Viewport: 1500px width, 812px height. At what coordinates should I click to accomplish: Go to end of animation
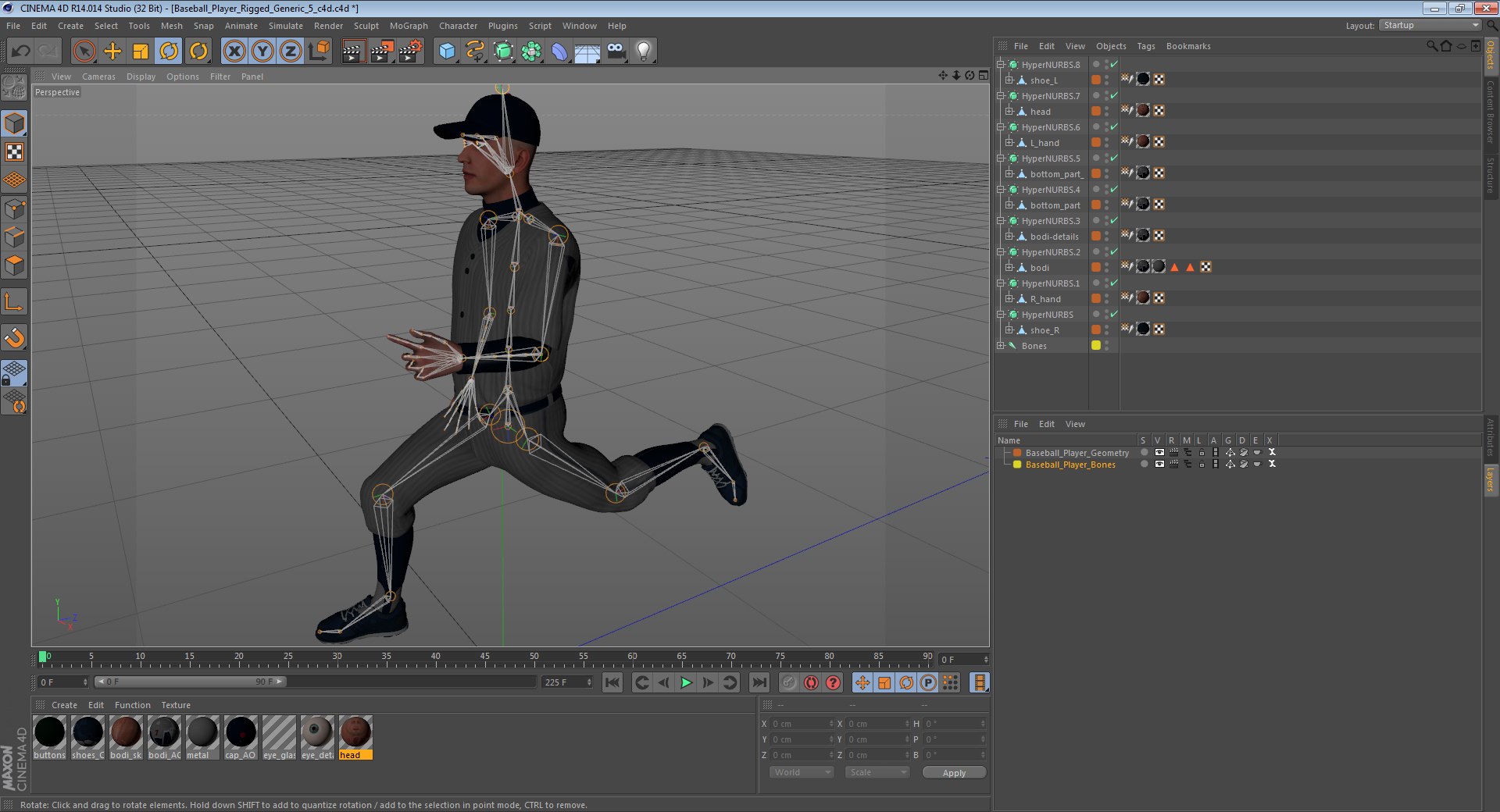pyautogui.click(x=759, y=682)
